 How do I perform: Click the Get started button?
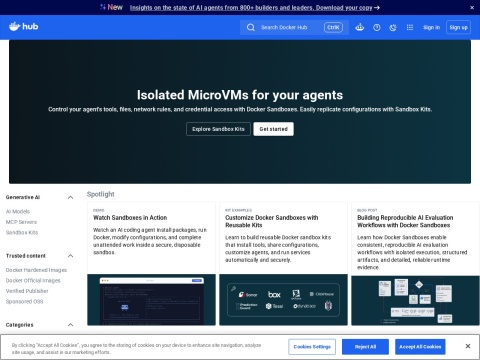tap(273, 129)
